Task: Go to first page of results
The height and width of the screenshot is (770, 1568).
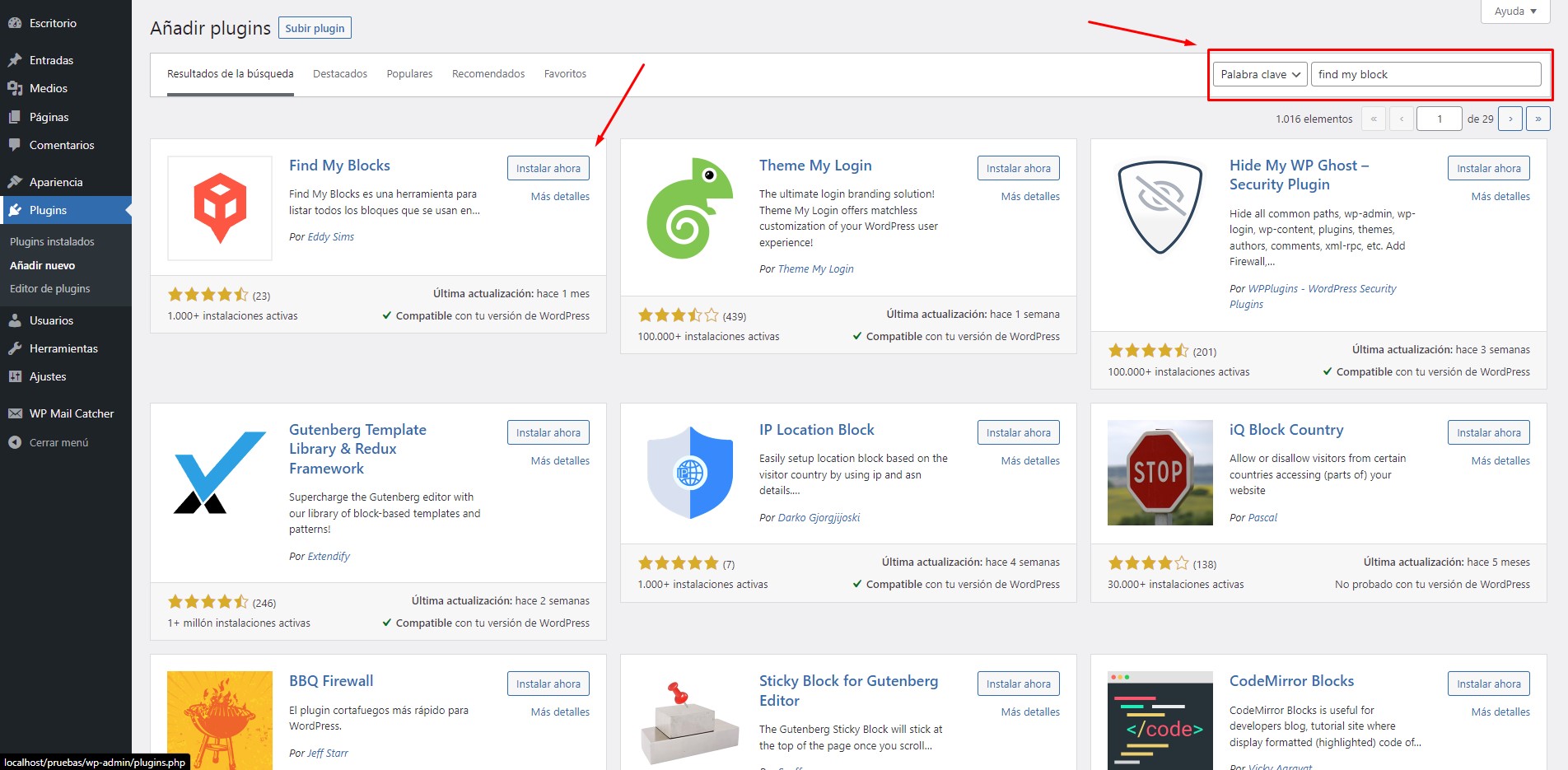Action: [1374, 119]
